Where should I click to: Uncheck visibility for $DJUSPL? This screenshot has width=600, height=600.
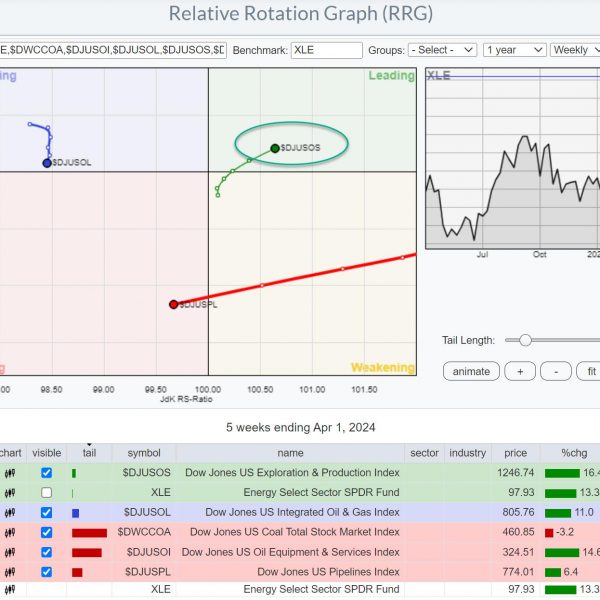click(x=46, y=572)
